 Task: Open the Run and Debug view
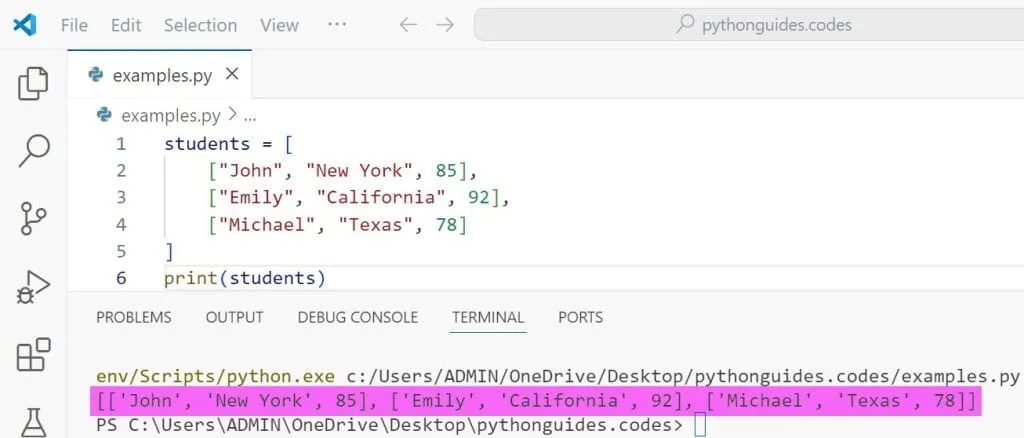tap(33, 287)
